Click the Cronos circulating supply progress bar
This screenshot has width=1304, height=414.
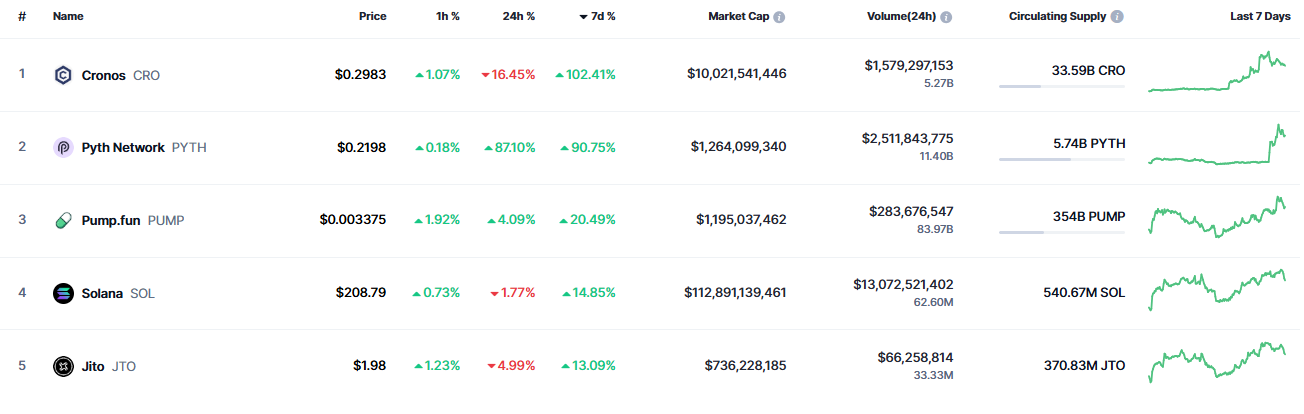[x=1061, y=87]
